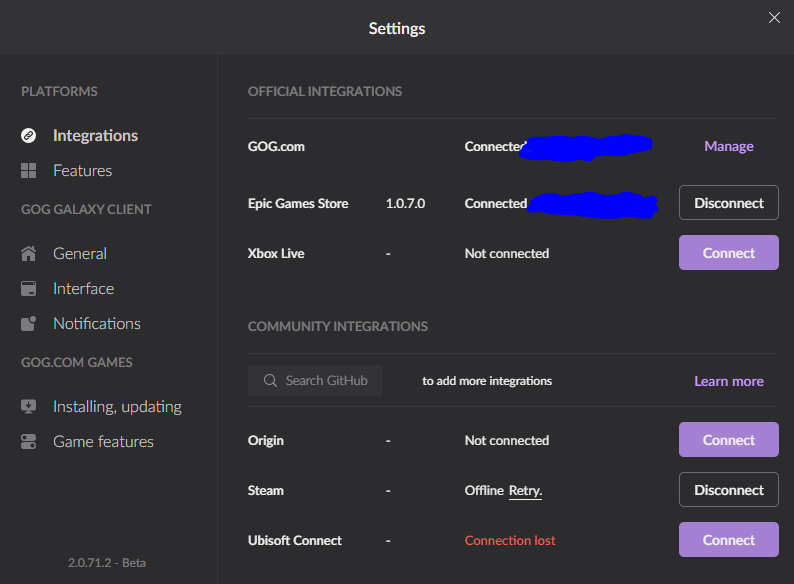
Task: Click the Xbox Live integration name
Action: [x=276, y=253]
